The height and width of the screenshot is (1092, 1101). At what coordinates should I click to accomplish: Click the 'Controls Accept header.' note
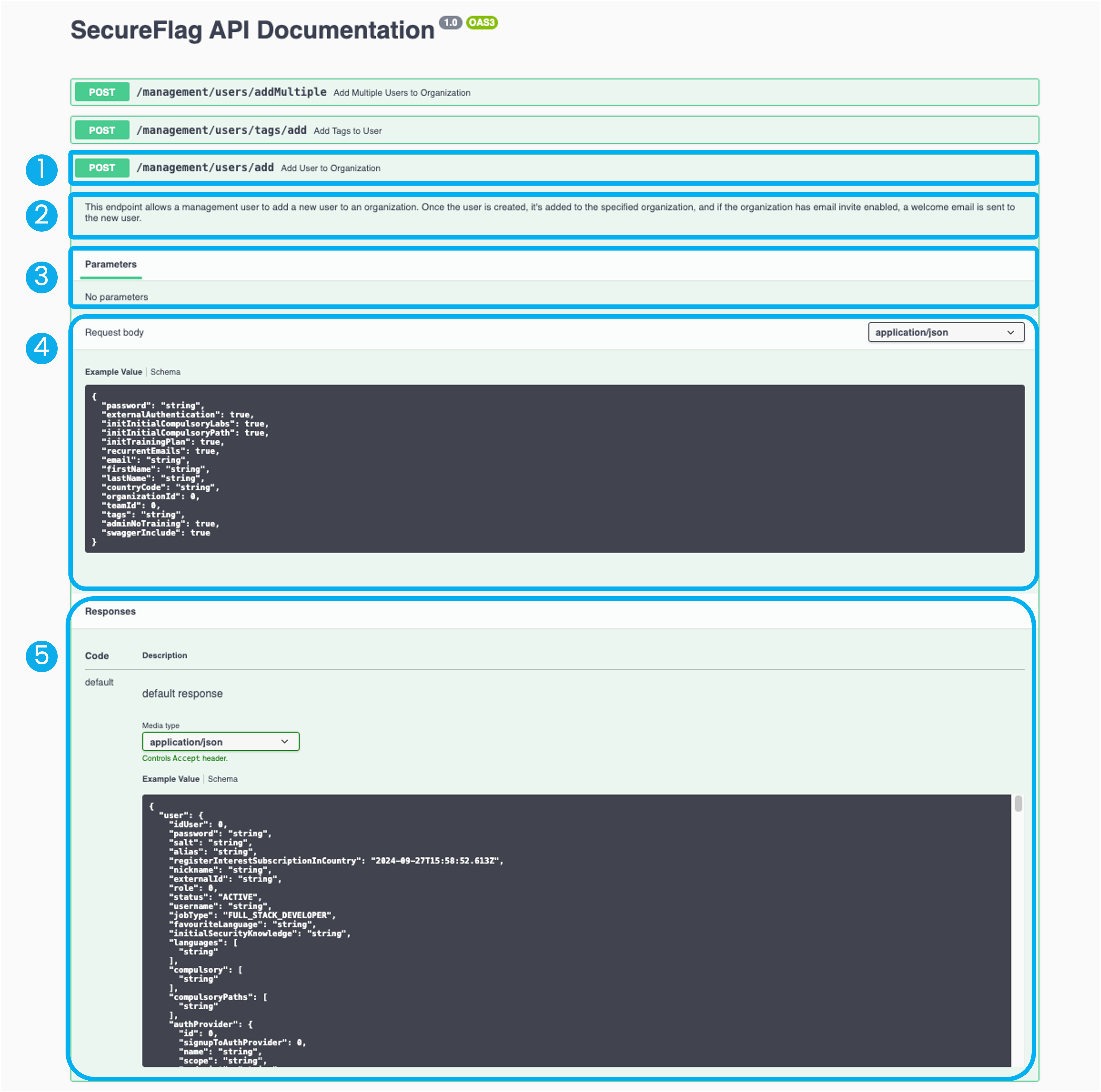point(185,758)
